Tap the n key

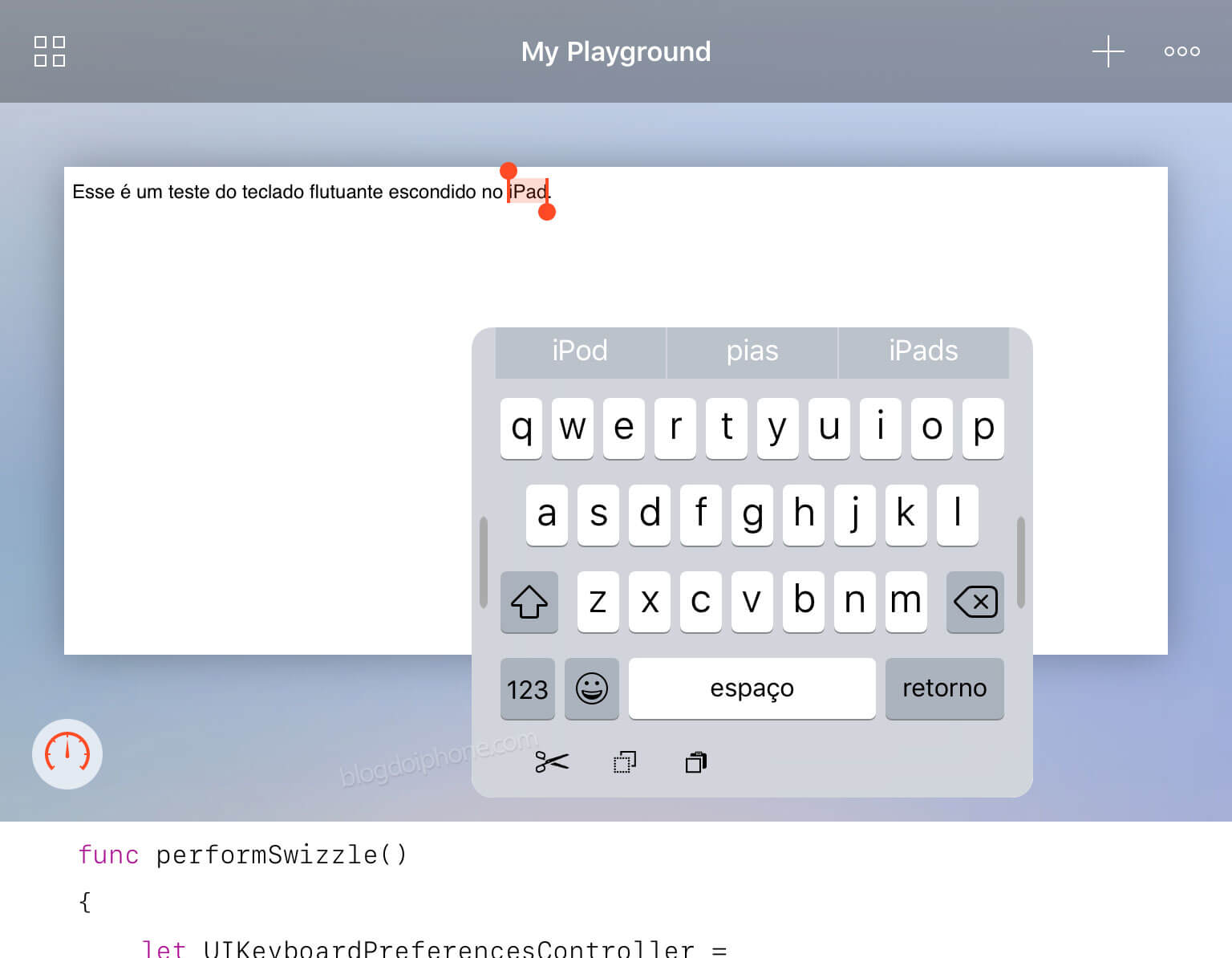[x=855, y=602]
